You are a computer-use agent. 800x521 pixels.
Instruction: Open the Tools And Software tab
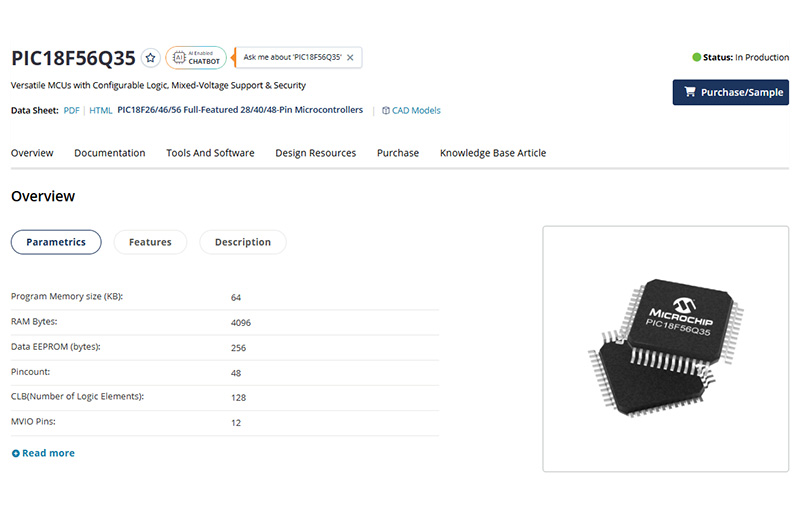point(210,153)
